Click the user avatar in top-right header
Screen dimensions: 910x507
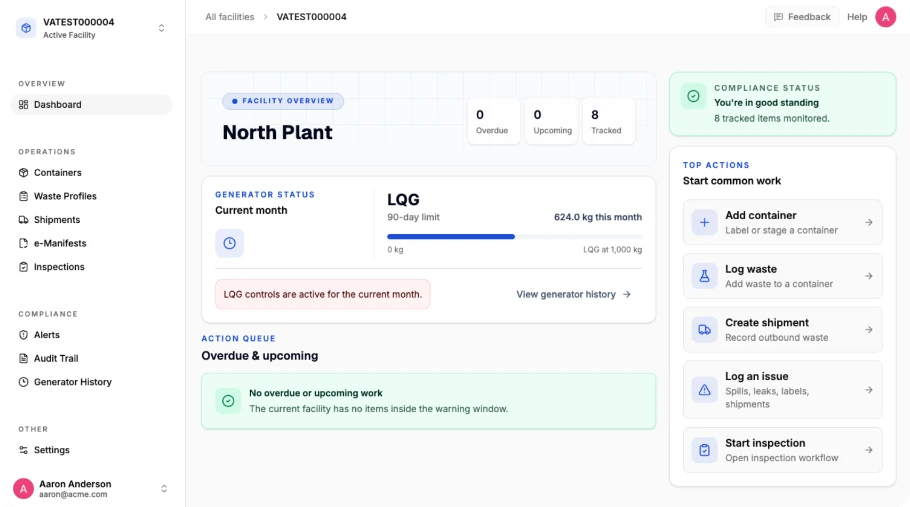tap(886, 17)
